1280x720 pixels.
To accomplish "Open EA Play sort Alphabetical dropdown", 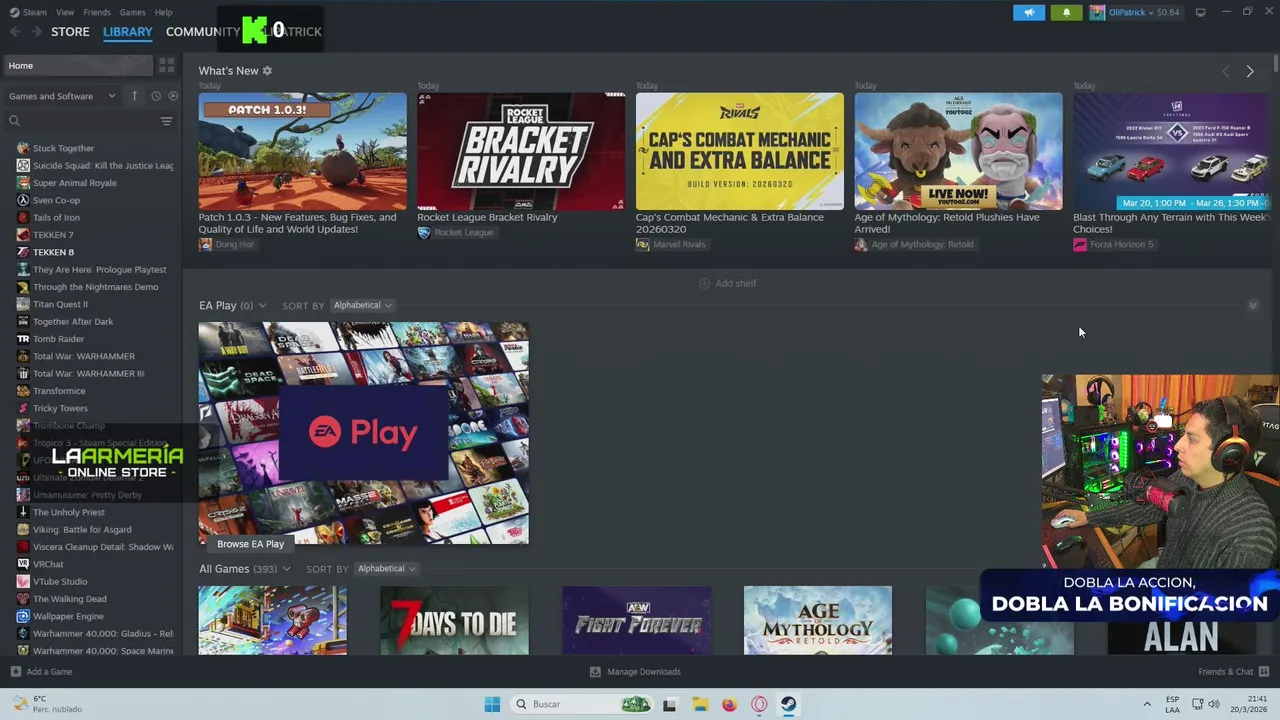I will 361,305.
